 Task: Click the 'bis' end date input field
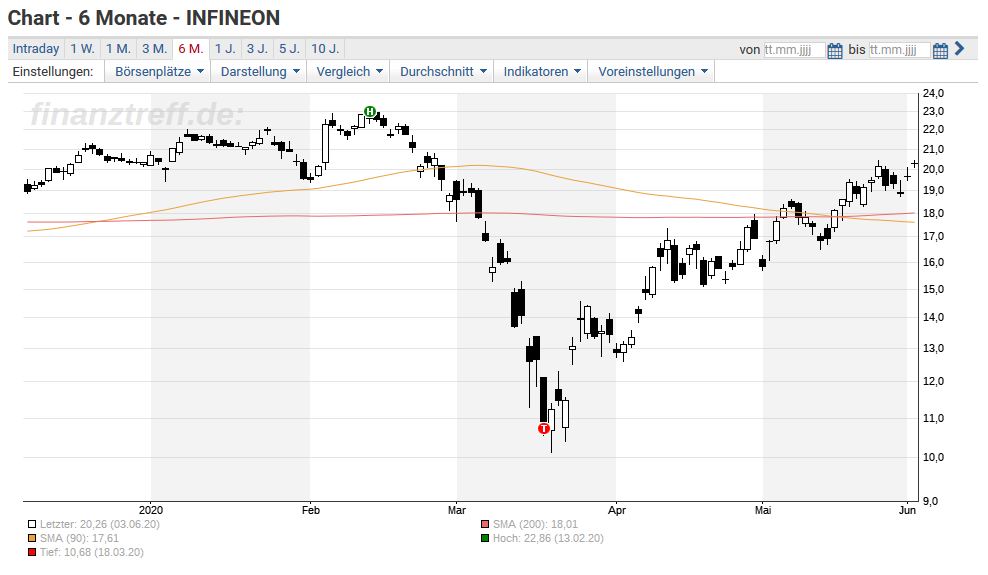coord(899,50)
